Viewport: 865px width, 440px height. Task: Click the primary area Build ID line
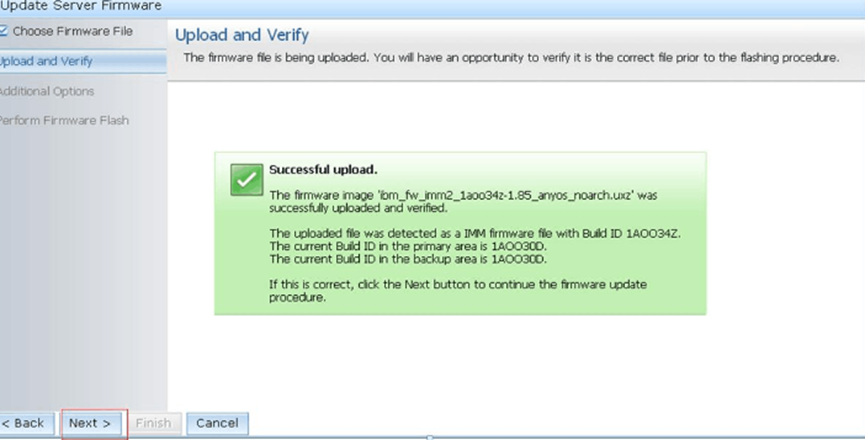point(408,246)
